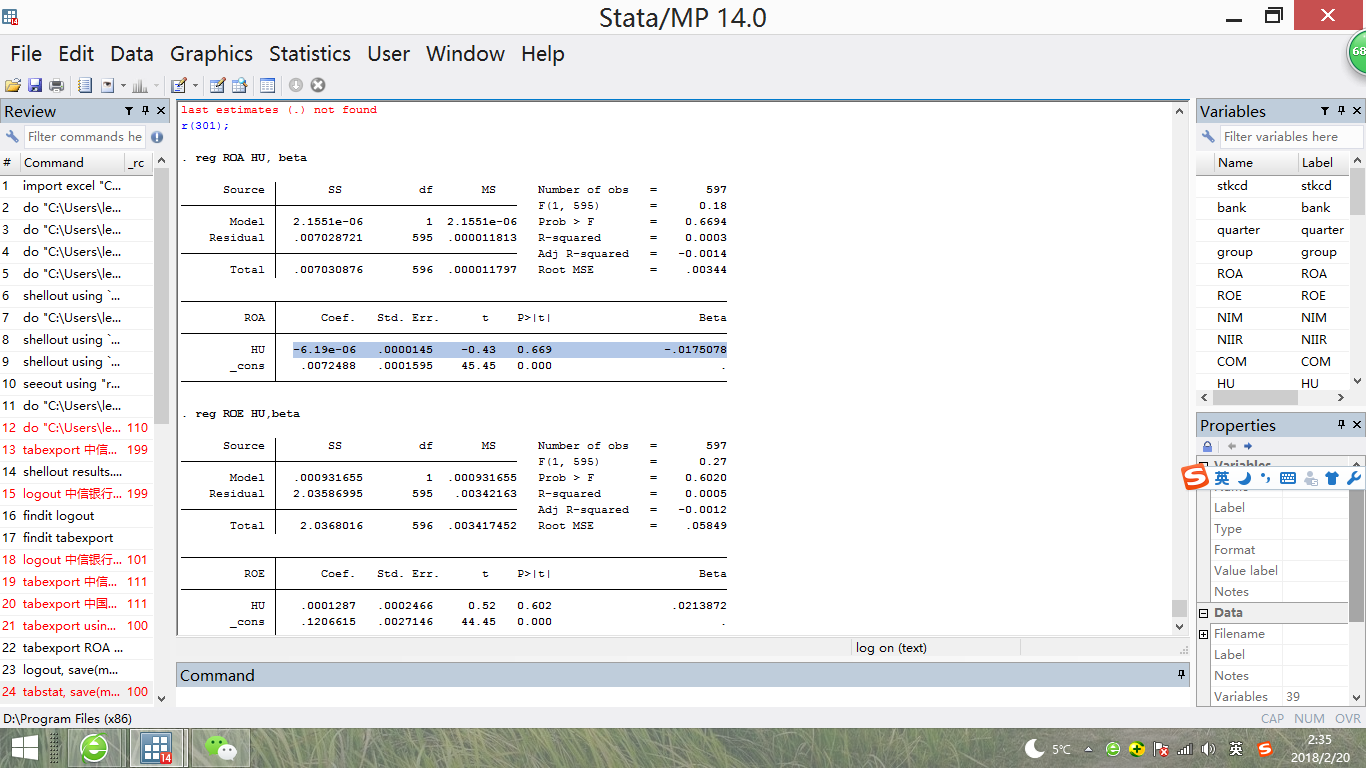Open the Data Editor (Edit) icon
The image size is (1366, 768).
coord(216,86)
